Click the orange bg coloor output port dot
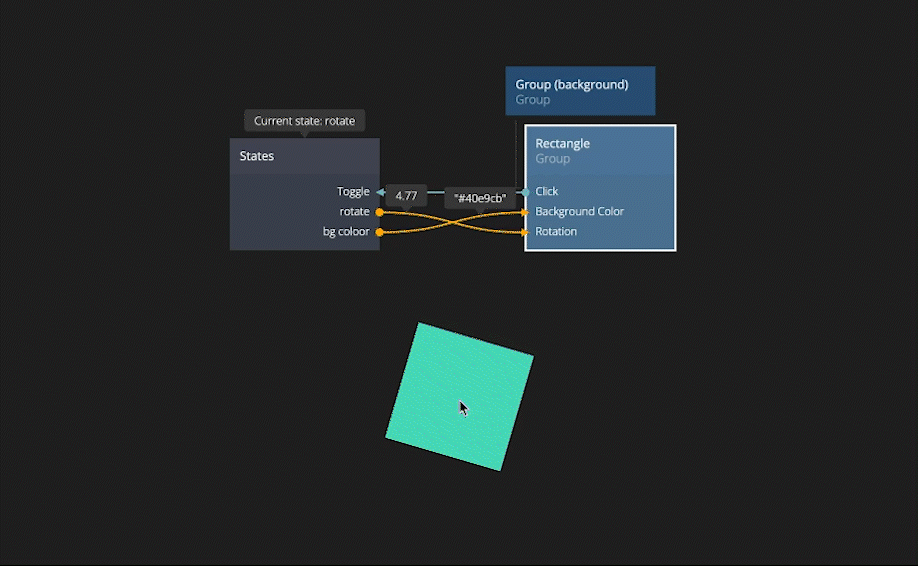 click(x=379, y=232)
